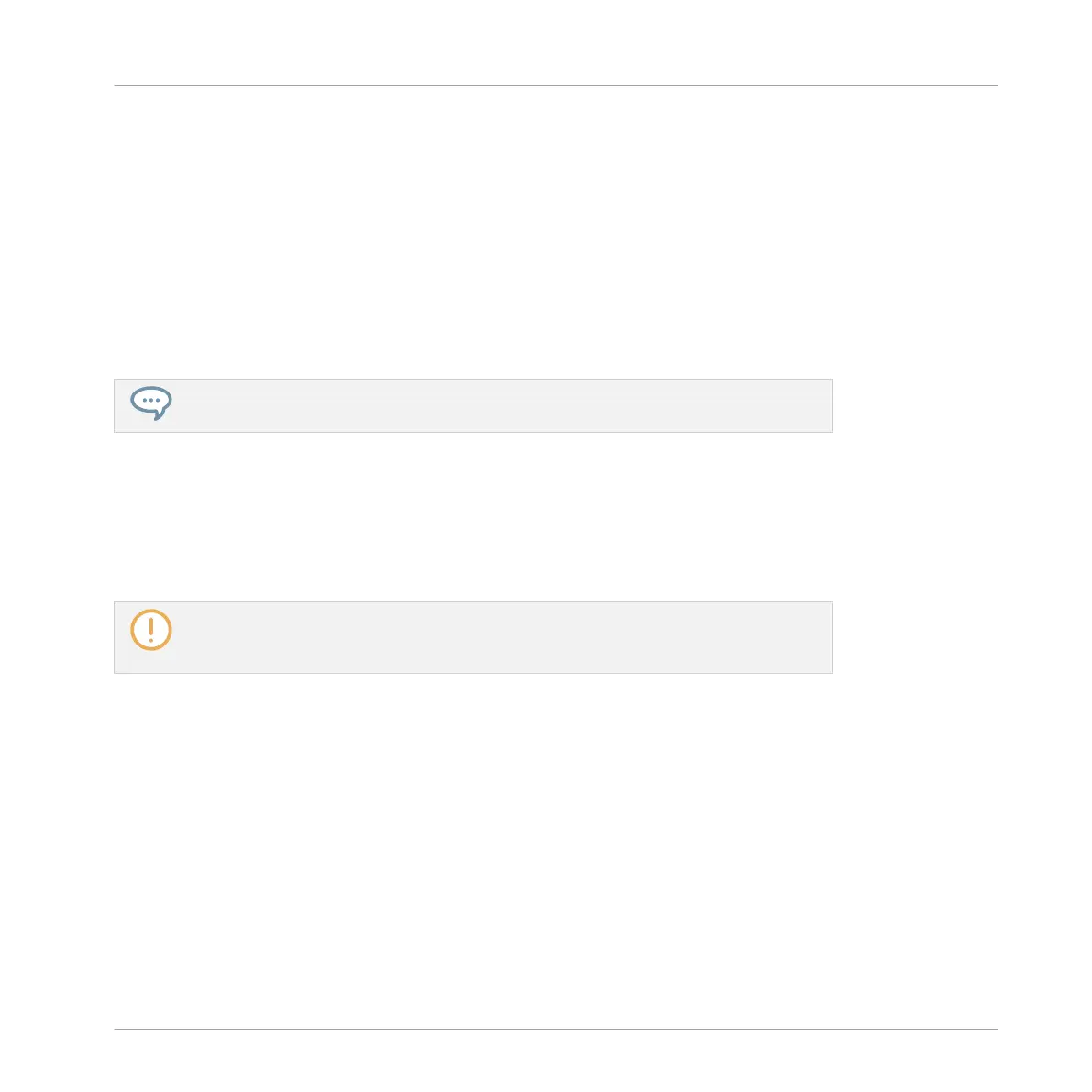Click the horizontal footer rule line

(555, 1029)
